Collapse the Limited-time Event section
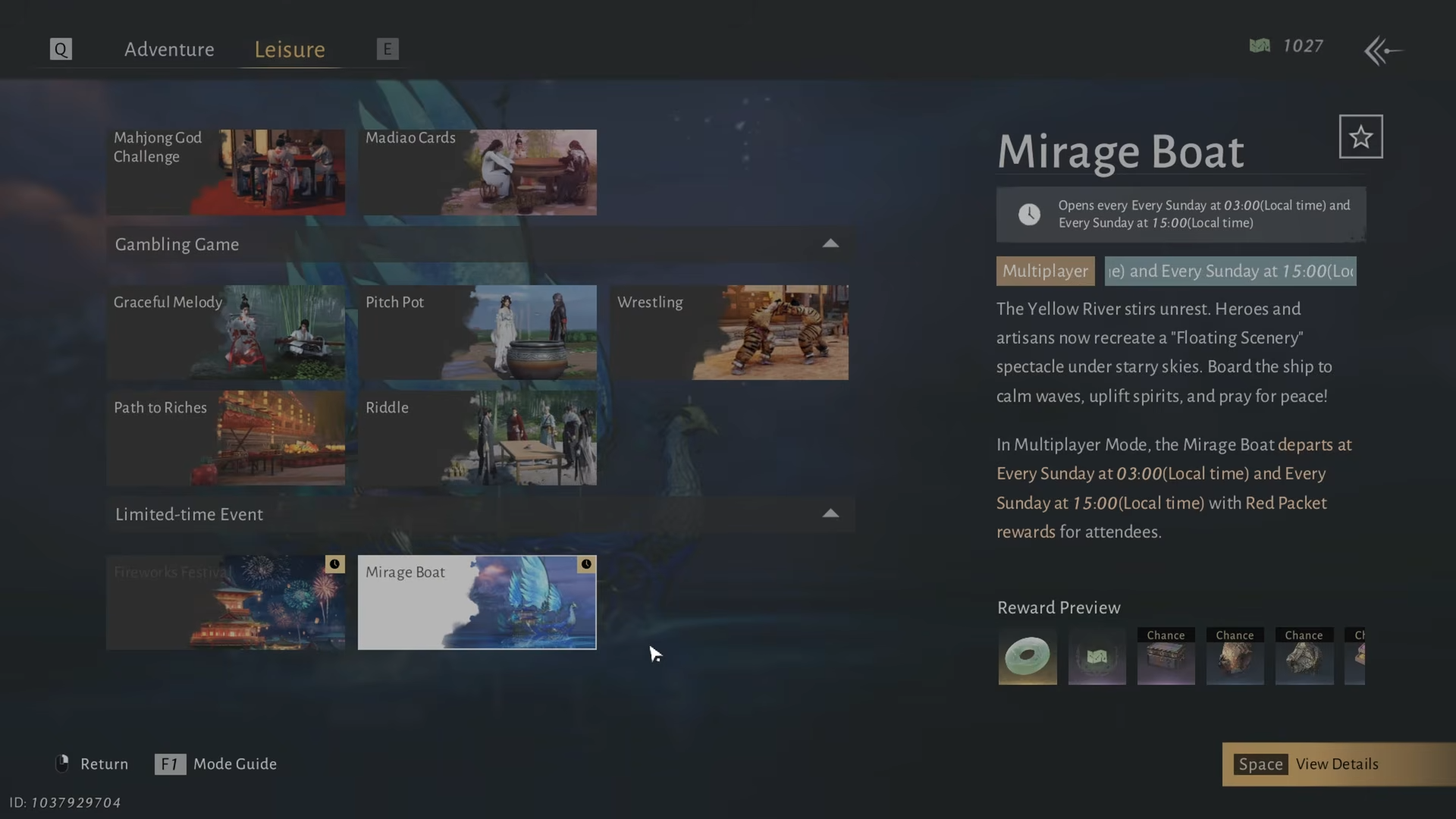The image size is (1456, 819). pos(830,513)
